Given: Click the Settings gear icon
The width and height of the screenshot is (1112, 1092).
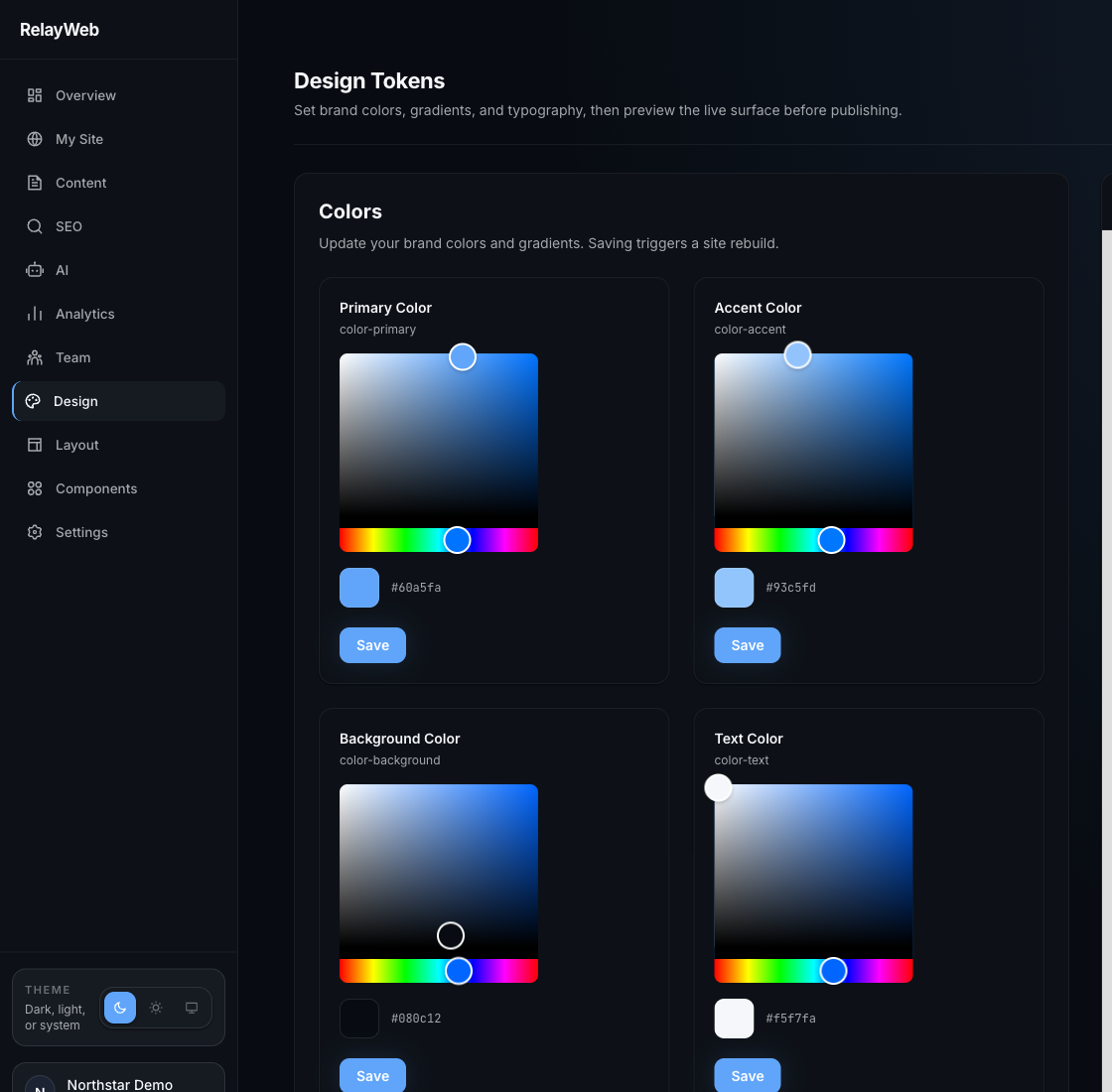Looking at the screenshot, I should tap(35, 532).
